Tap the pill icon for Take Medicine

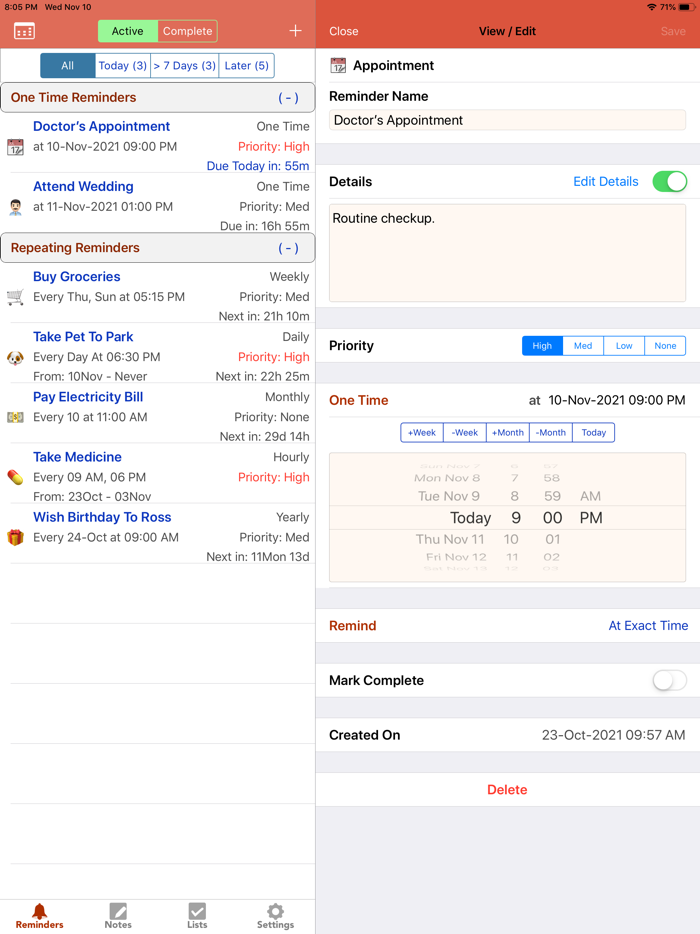tap(15, 477)
